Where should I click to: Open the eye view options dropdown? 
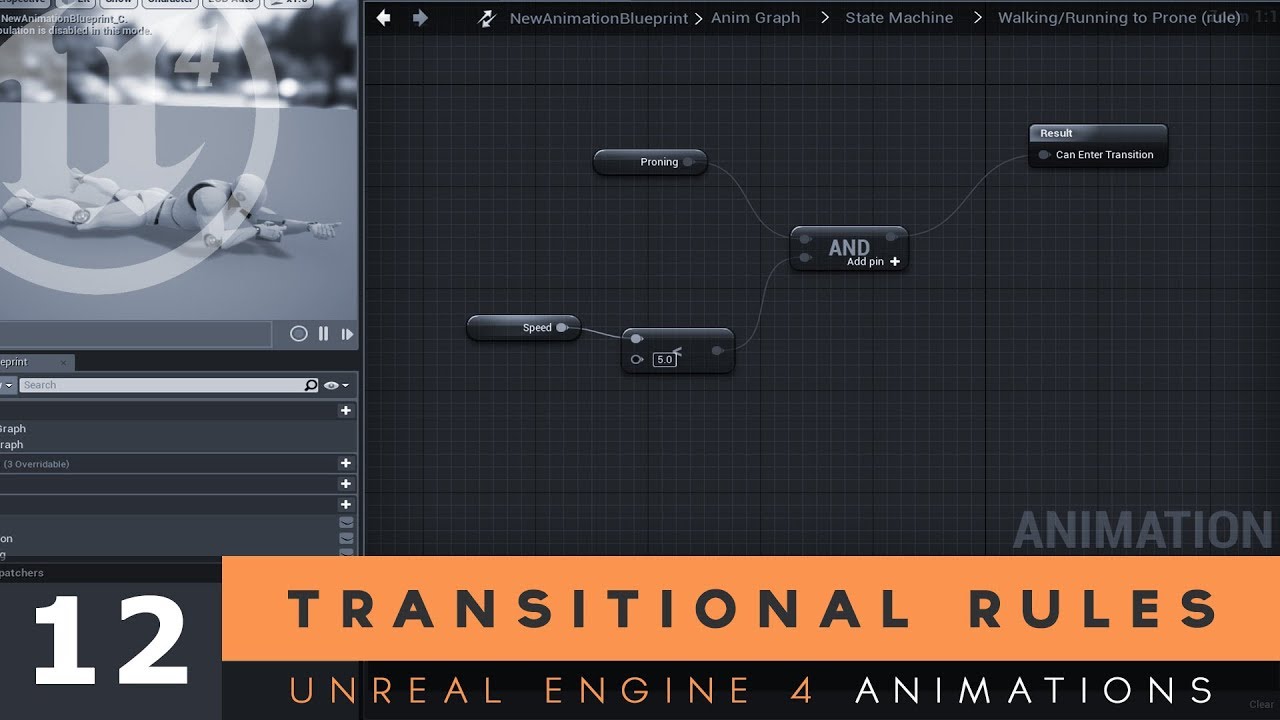click(x=336, y=385)
